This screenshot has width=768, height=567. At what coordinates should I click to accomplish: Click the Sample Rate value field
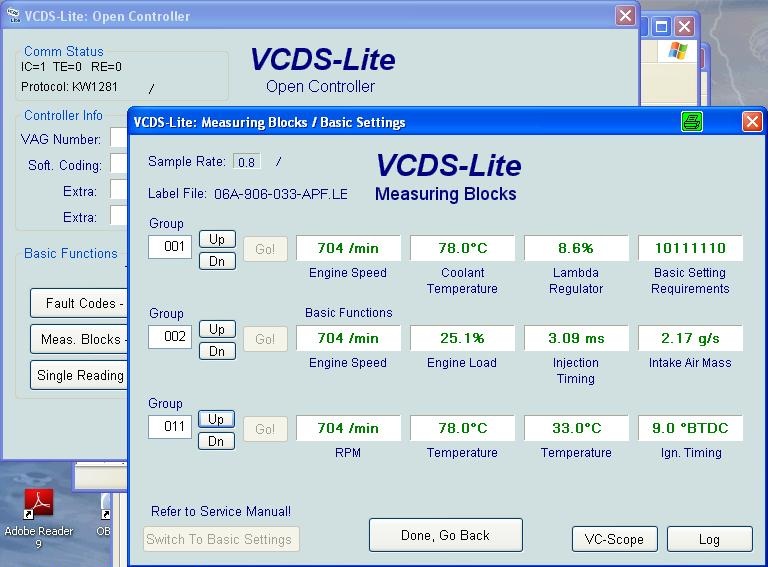coord(246,161)
